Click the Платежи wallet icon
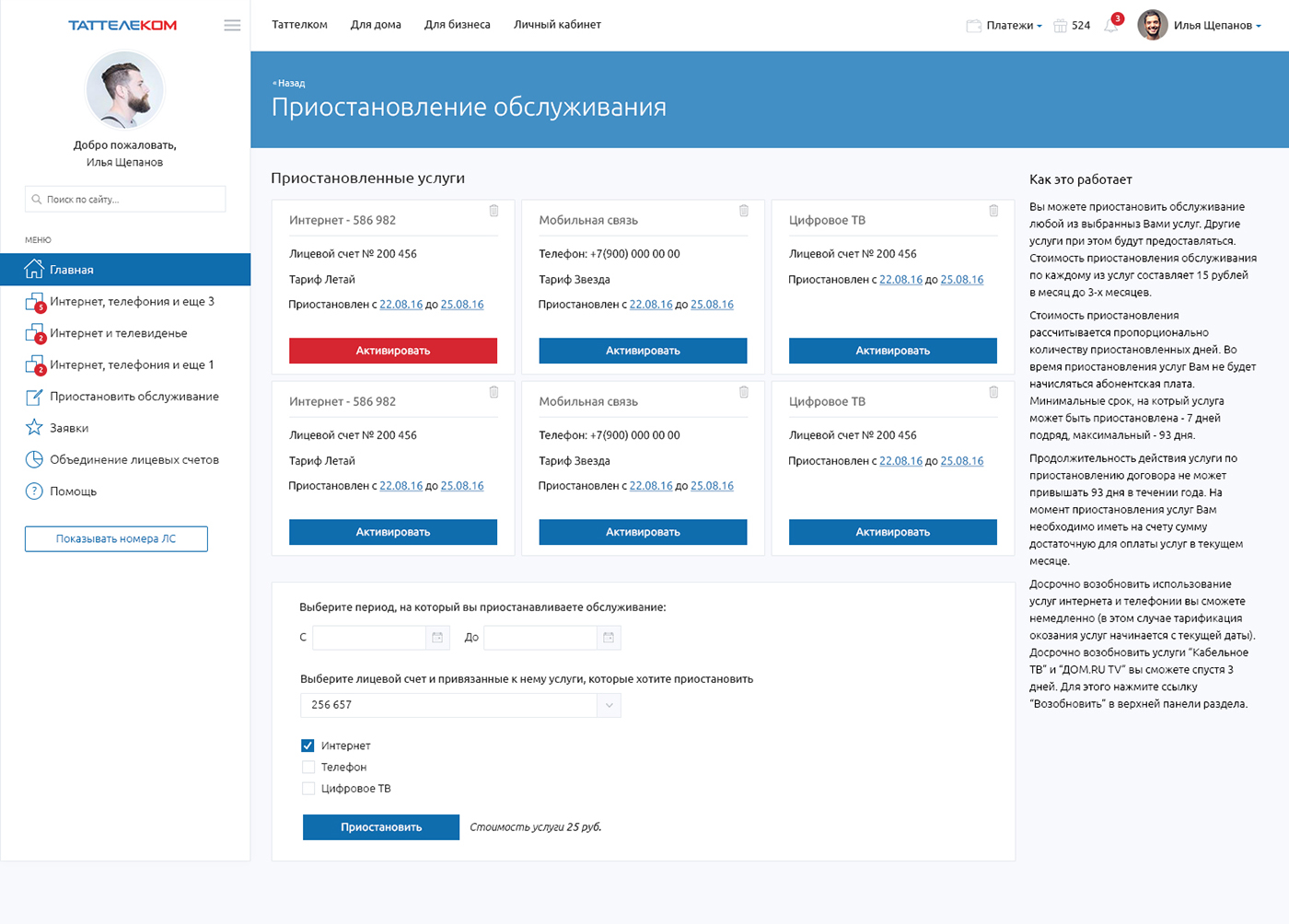This screenshot has width=1289, height=924. (973, 26)
